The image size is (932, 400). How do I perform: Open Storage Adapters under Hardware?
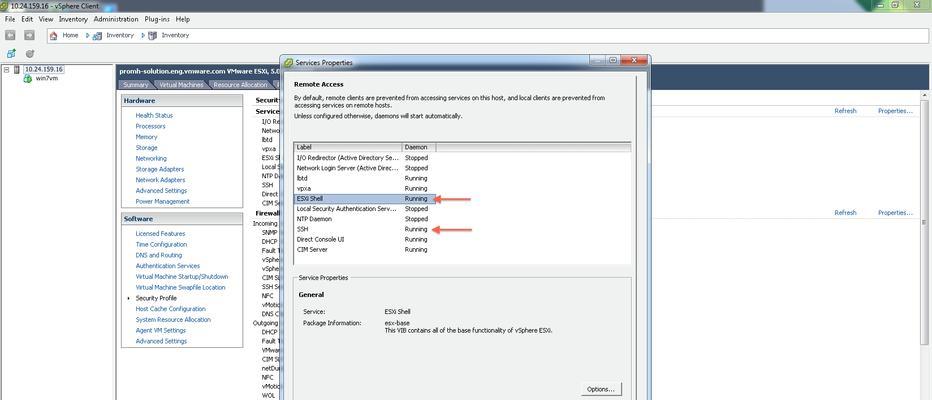[x=159, y=169]
